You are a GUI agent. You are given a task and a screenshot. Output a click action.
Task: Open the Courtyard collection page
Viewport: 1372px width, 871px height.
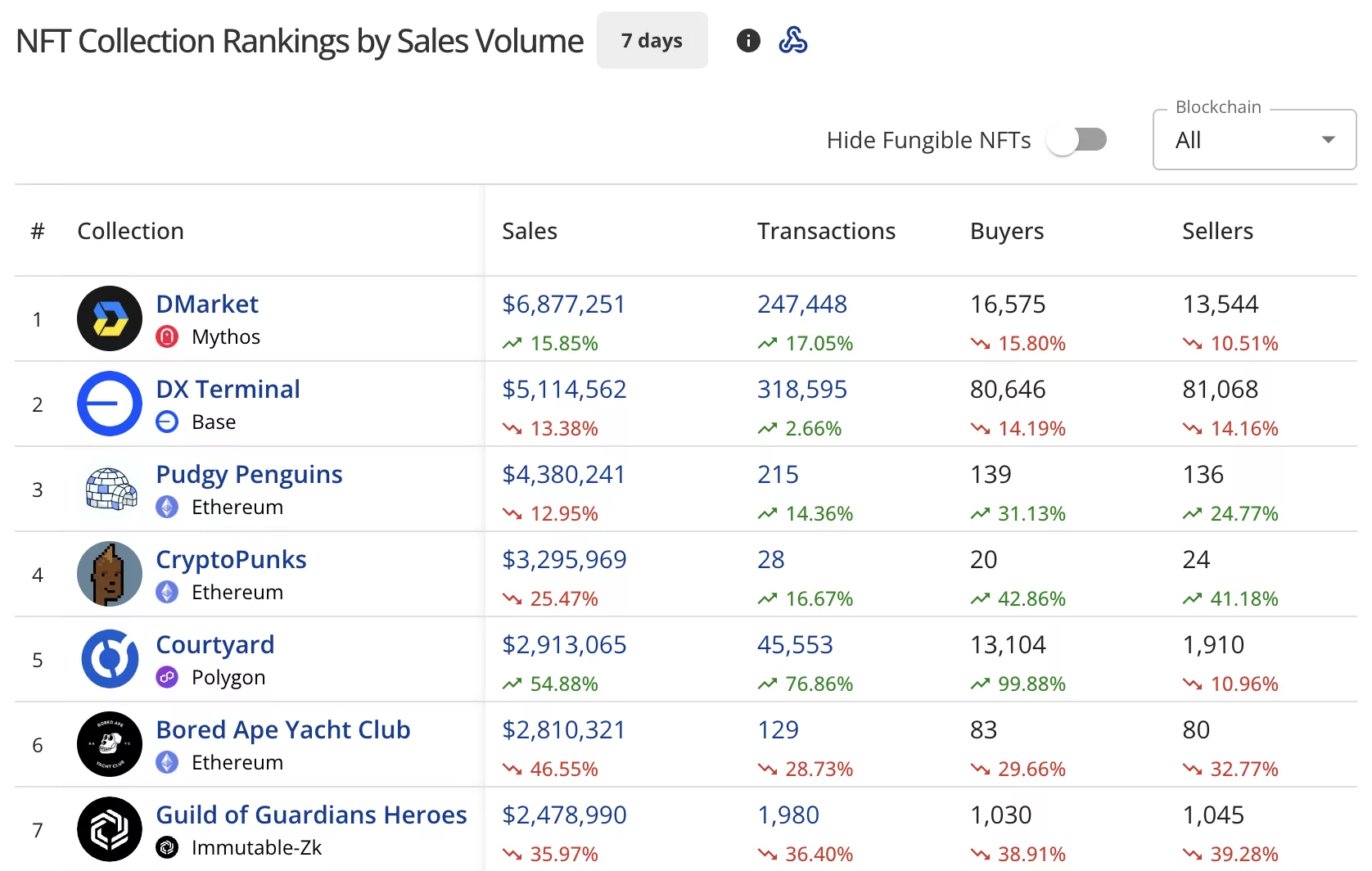point(214,644)
